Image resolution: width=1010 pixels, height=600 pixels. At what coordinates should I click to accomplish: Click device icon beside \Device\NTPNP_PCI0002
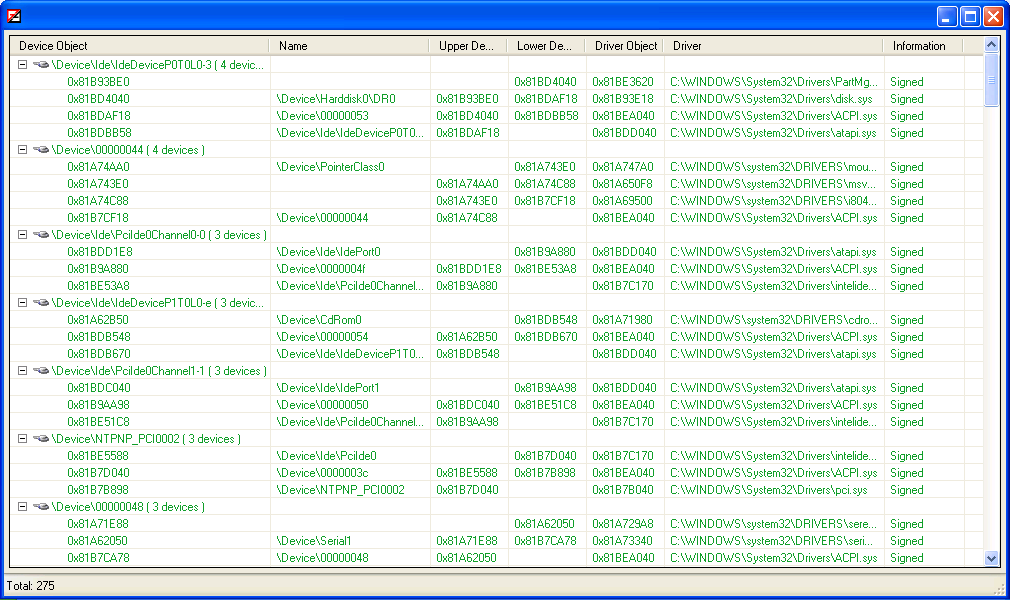pos(41,439)
